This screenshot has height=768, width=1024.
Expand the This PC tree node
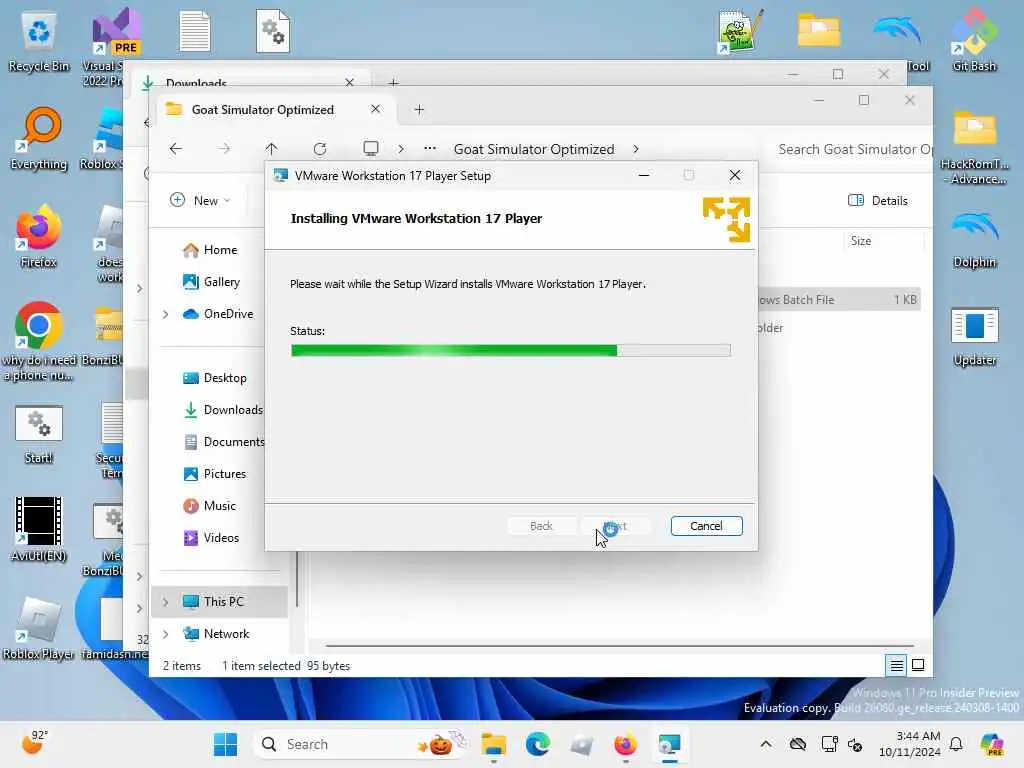coord(165,601)
